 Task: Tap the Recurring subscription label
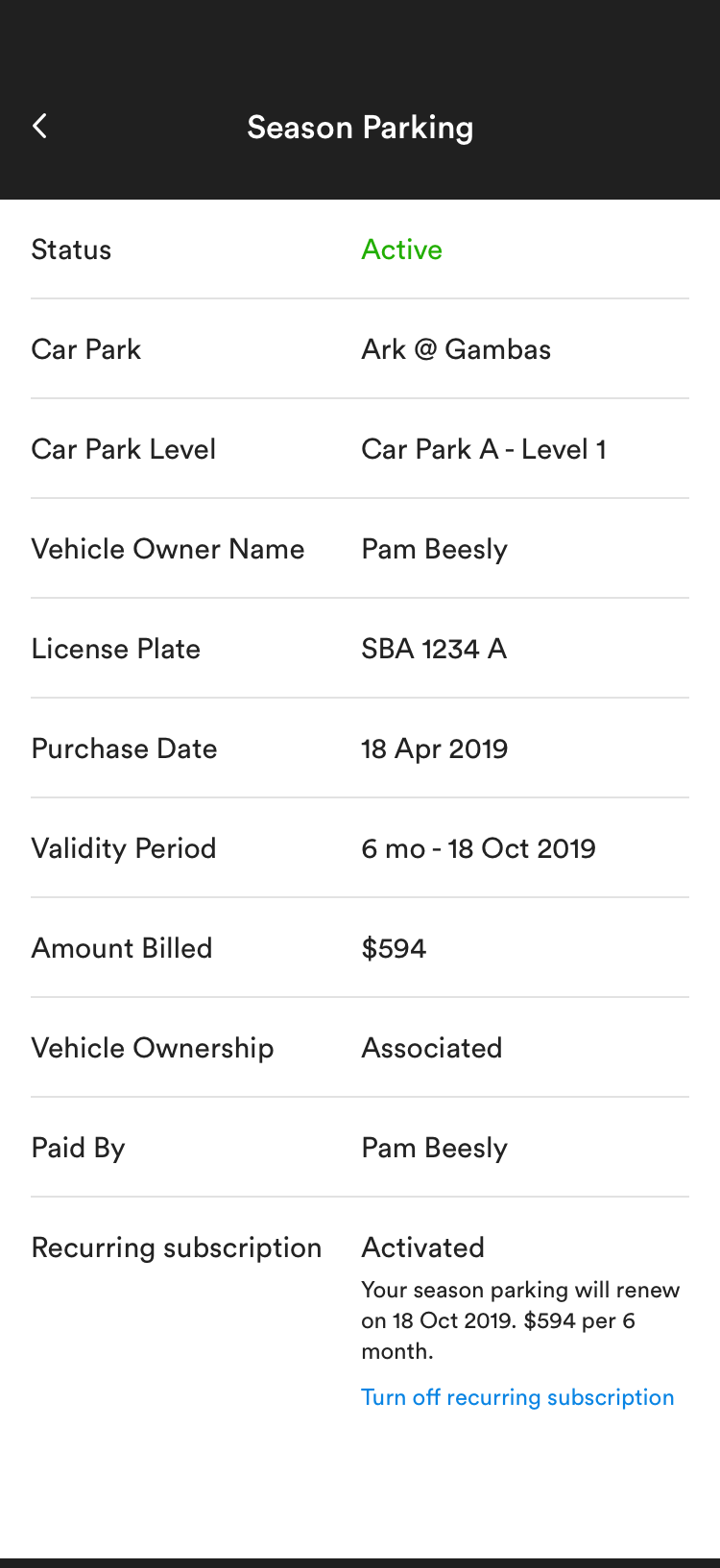(x=177, y=1247)
